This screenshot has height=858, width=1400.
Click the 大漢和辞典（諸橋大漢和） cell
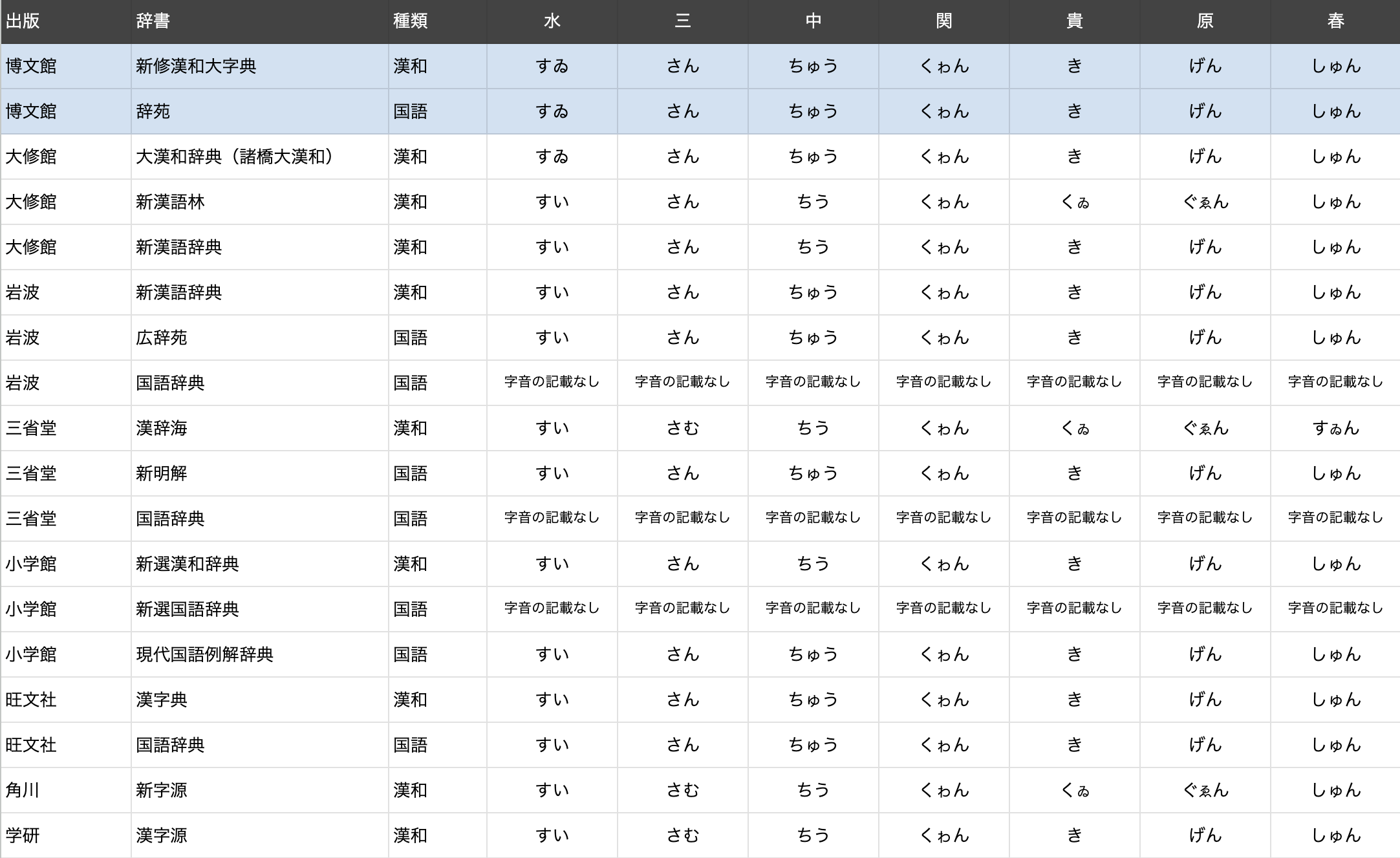point(259,156)
